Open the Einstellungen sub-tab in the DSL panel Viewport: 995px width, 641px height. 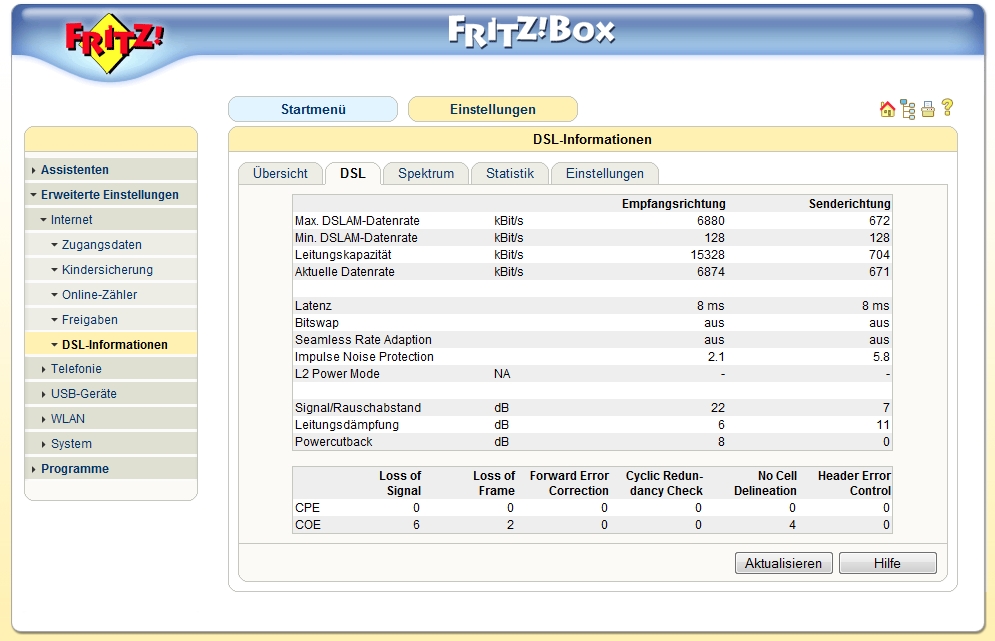[x=604, y=174]
